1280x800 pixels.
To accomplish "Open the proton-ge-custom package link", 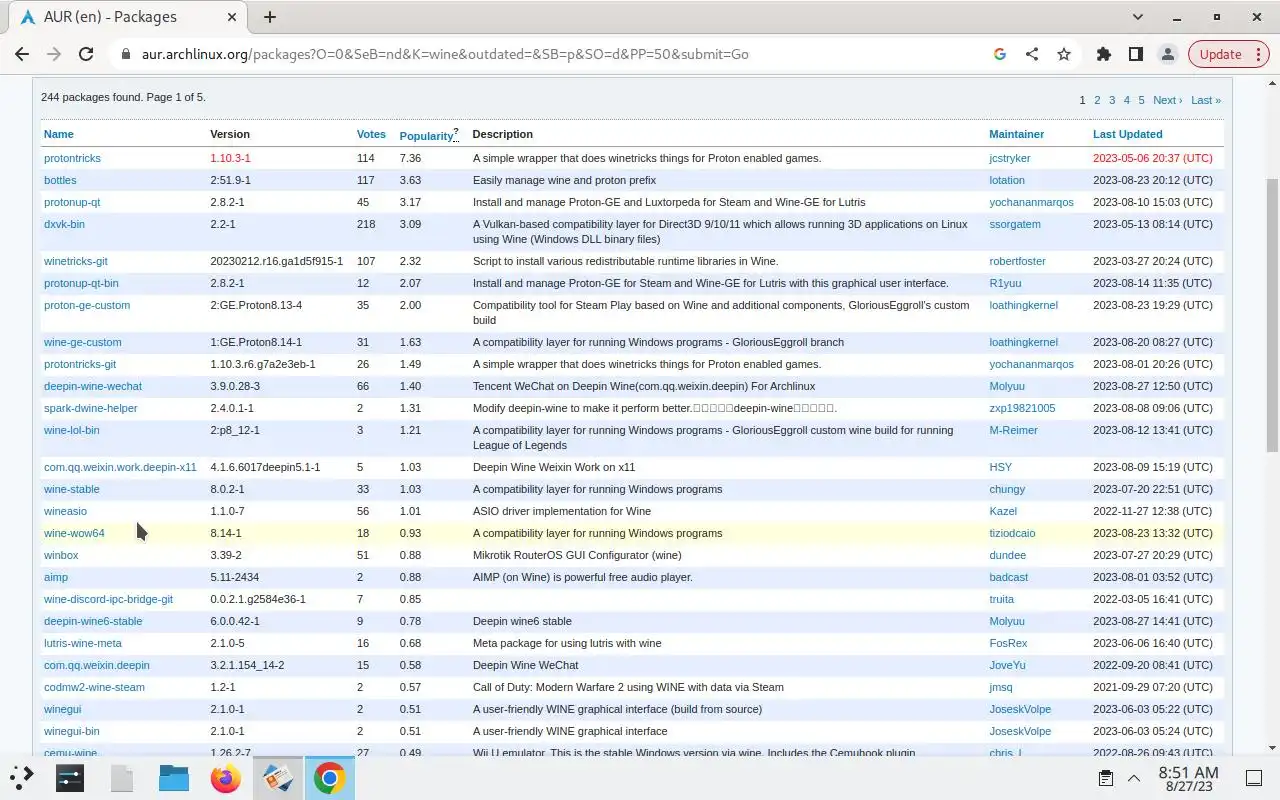I will 87,305.
